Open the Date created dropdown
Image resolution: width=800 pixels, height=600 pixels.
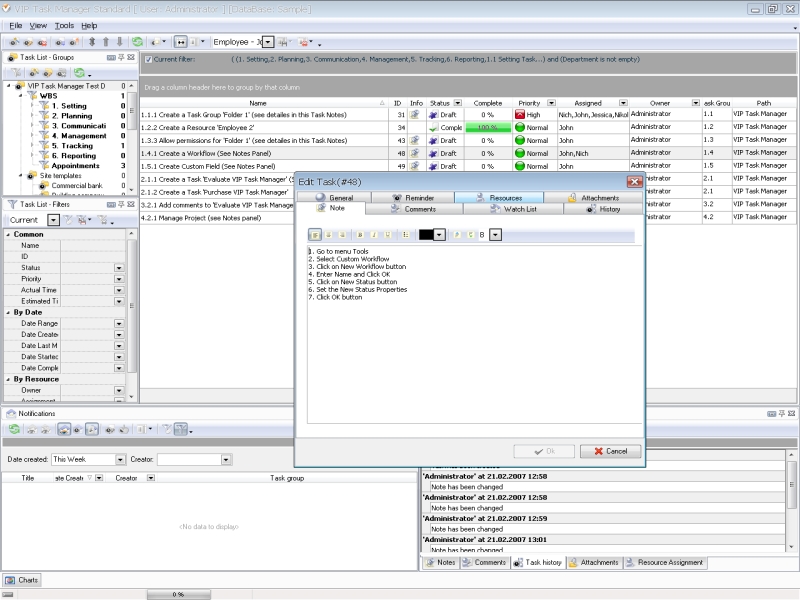click(118, 460)
